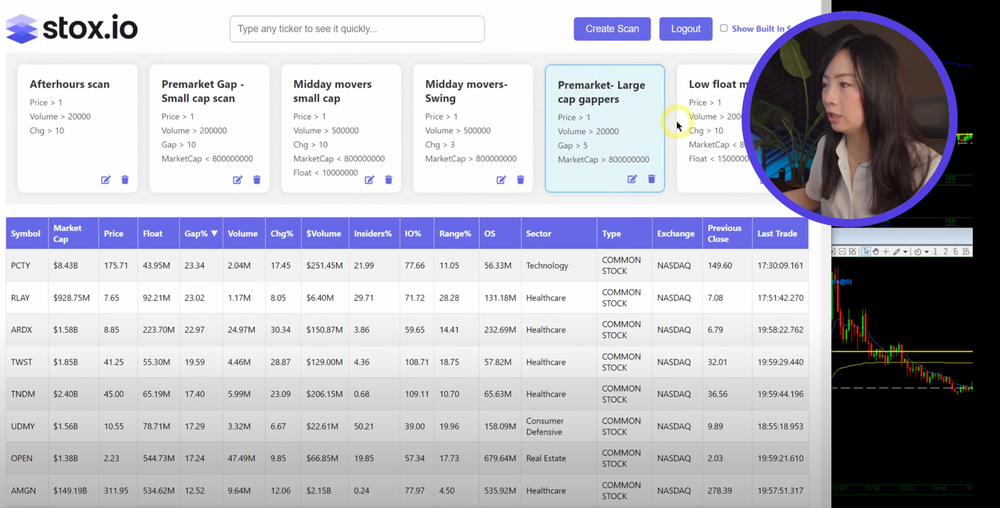The width and height of the screenshot is (1000, 508).
Task: Click the $149.19B market cap cell
Action: pos(73,491)
